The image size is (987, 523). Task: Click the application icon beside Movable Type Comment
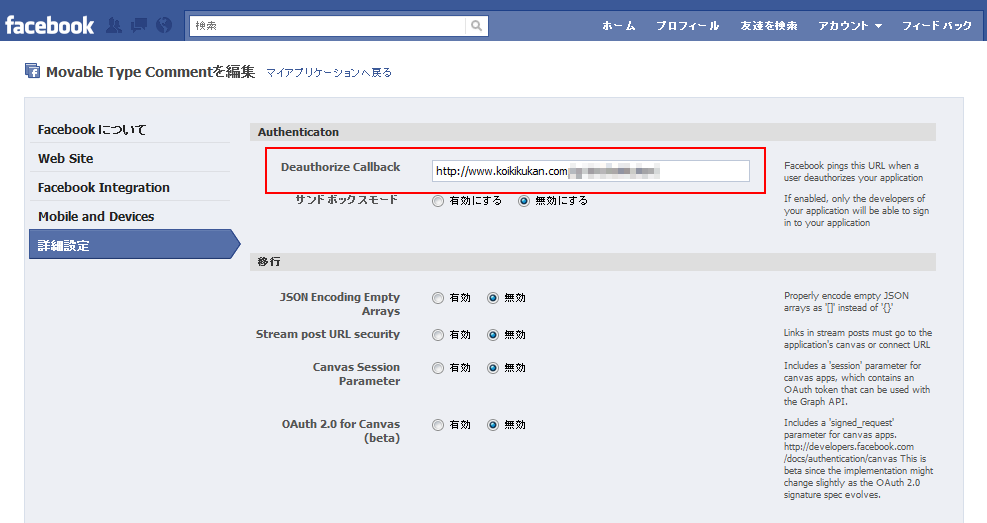click(32, 71)
